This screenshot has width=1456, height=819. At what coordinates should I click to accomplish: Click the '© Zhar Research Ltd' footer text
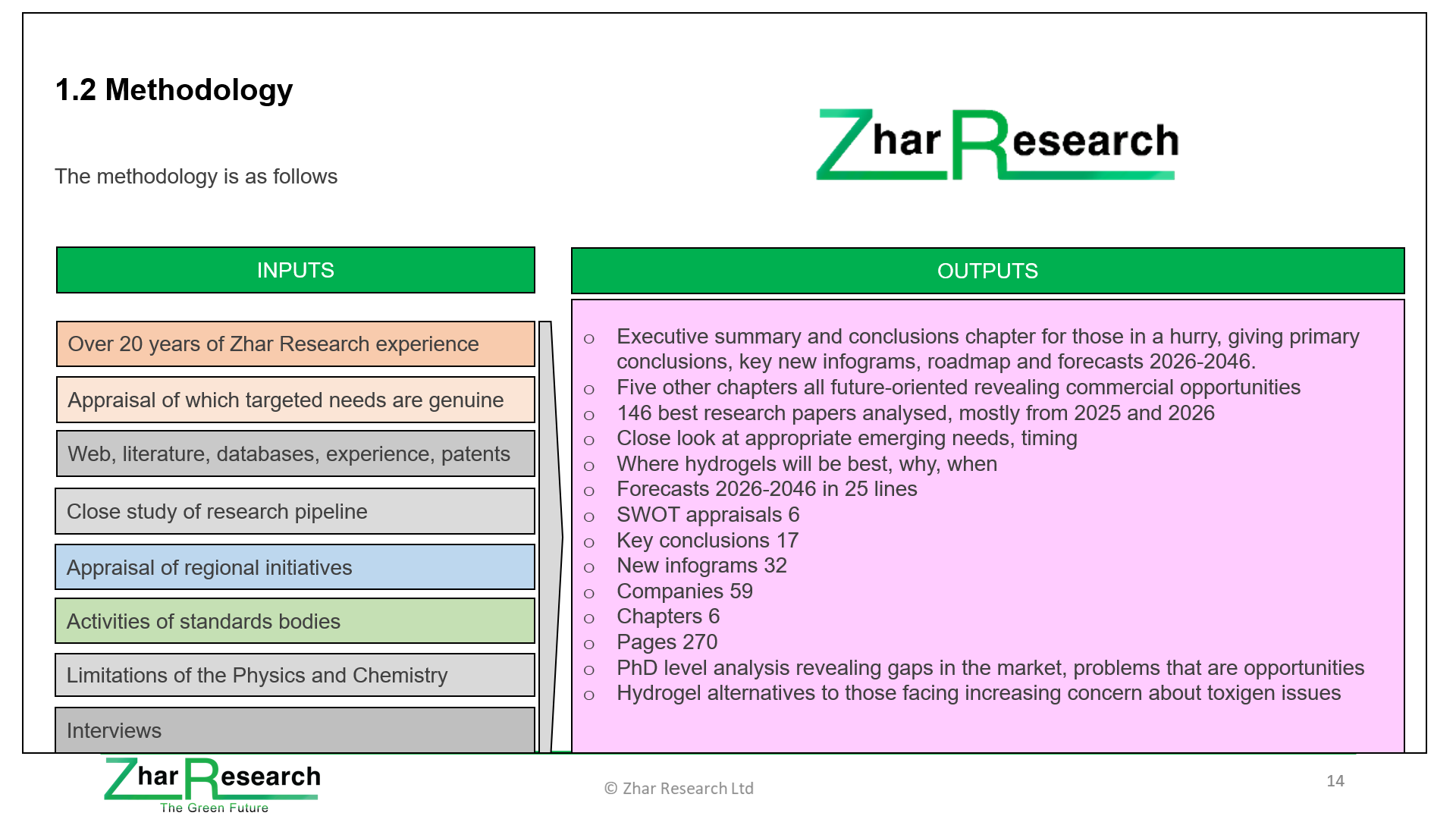(679, 788)
